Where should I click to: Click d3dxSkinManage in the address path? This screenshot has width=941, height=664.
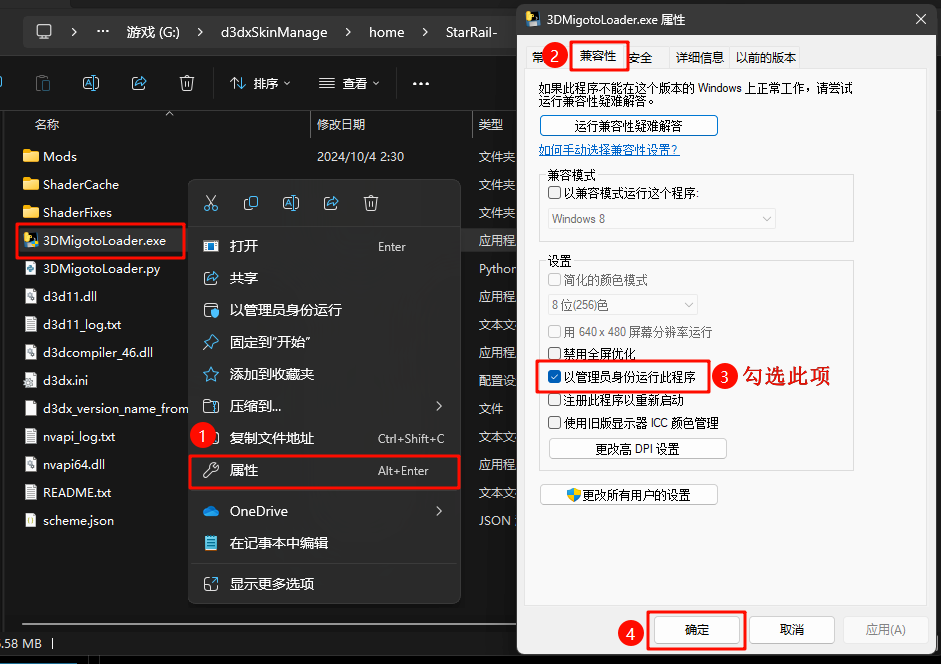(x=274, y=32)
